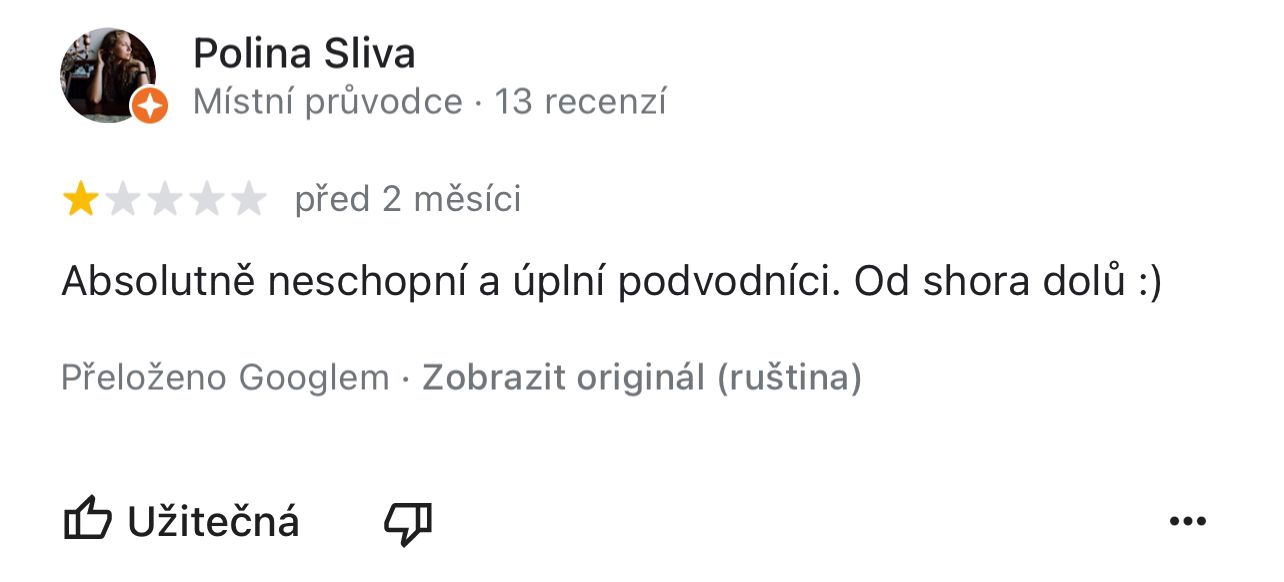Click the orange Local Guide badge icon
The width and height of the screenshot is (1284, 582).
[150, 105]
